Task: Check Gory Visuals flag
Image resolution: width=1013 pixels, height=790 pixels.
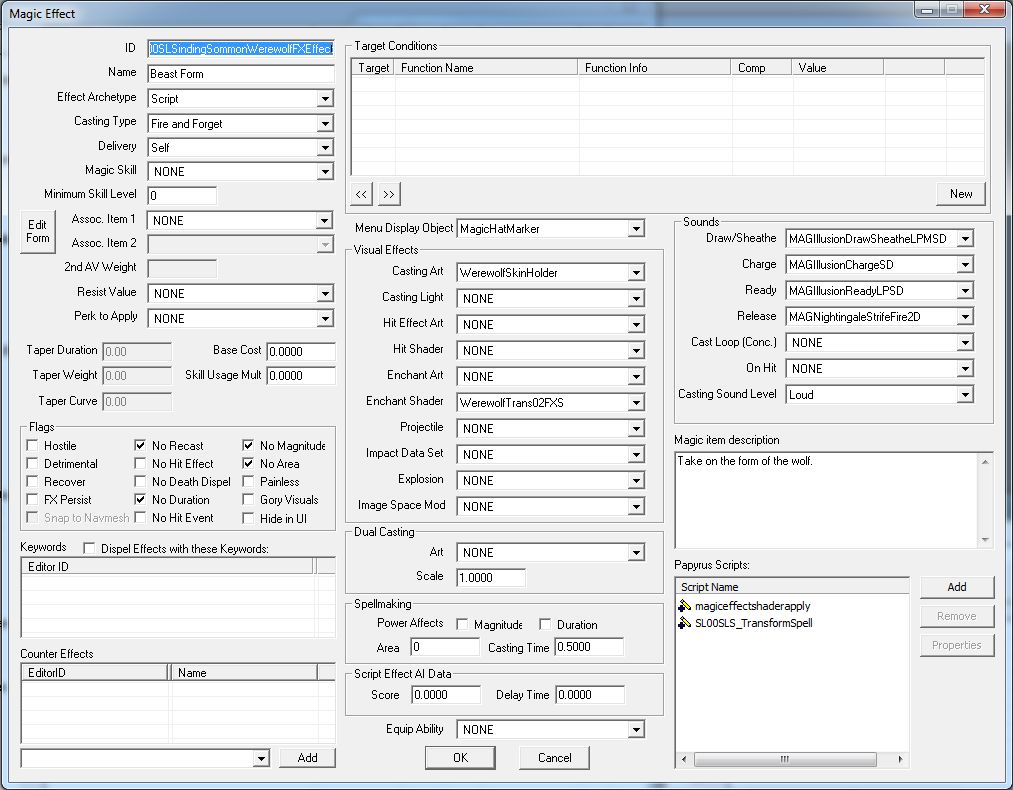Action: 247,500
